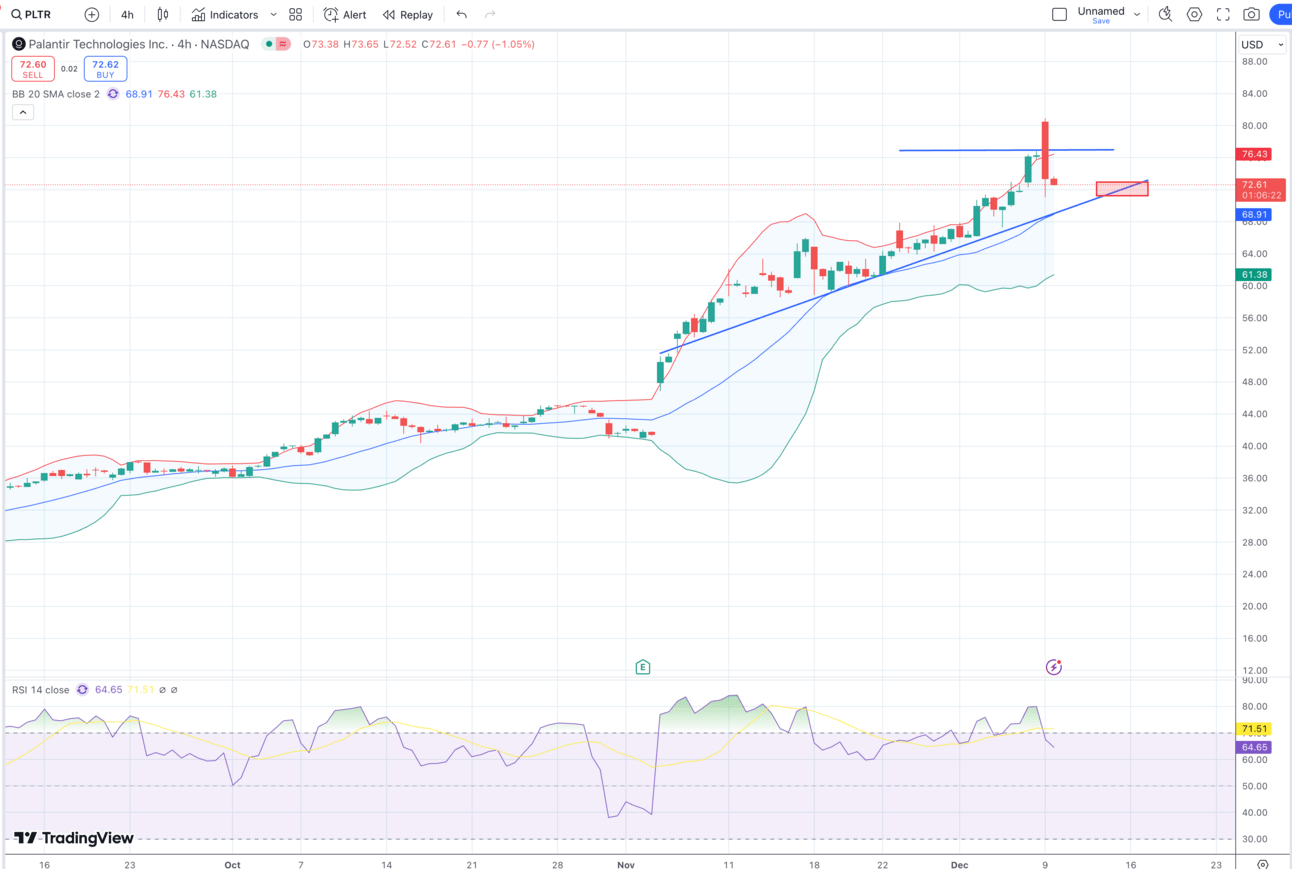Screen dimensions: 1292x869
Task: Click the Palantir logo beside the title
Action: coord(19,44)
